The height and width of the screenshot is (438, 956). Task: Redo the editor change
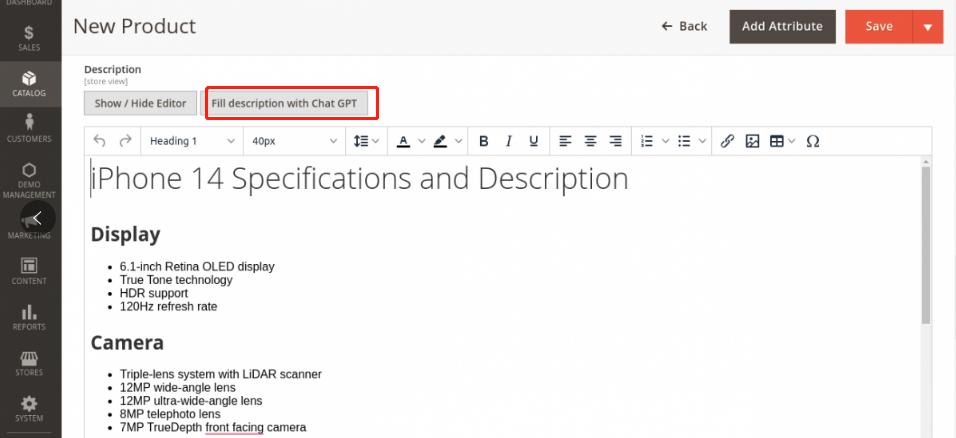tap(126, 142)
